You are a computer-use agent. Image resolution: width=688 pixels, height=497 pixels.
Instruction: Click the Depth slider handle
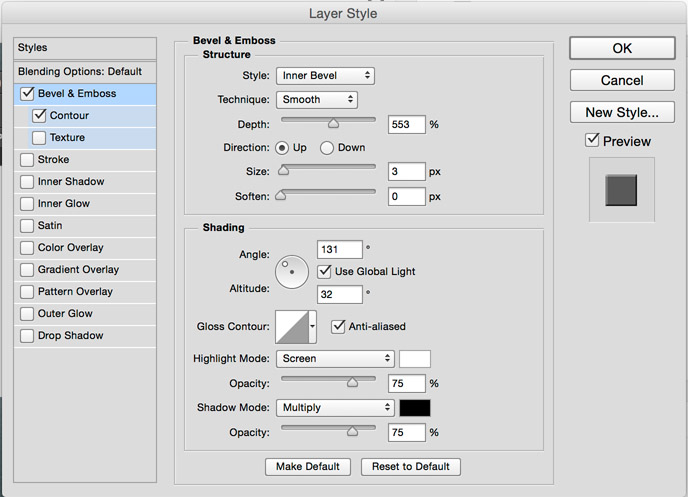[x=333, y=123]
